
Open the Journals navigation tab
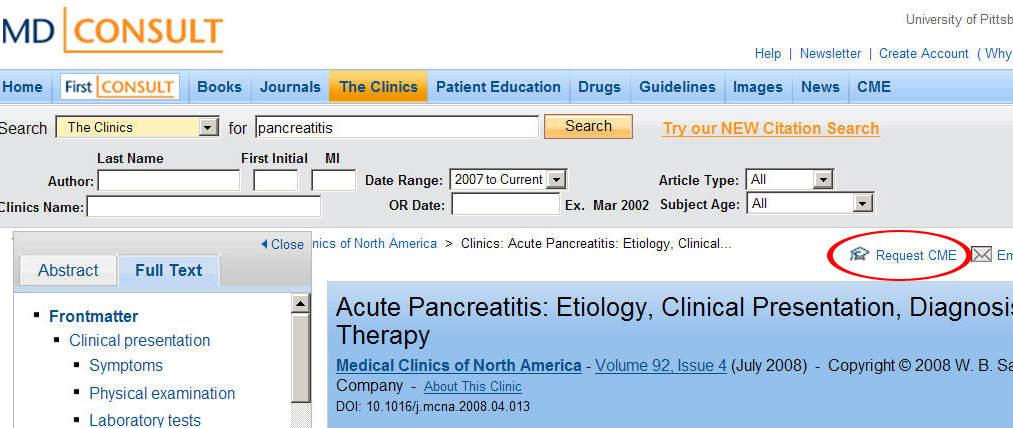[x=290, y=87]
